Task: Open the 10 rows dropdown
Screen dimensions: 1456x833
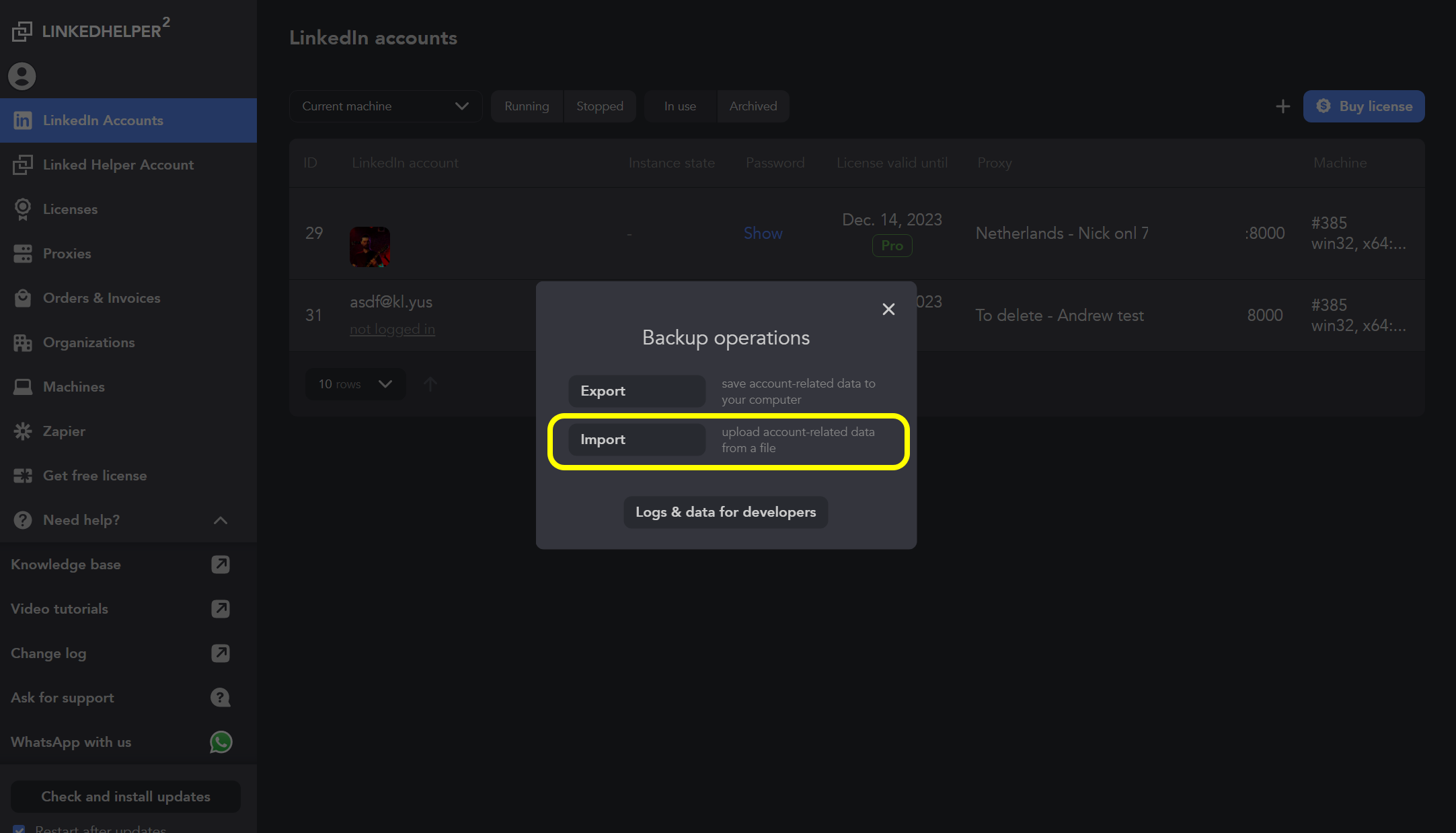Action: 355,384
